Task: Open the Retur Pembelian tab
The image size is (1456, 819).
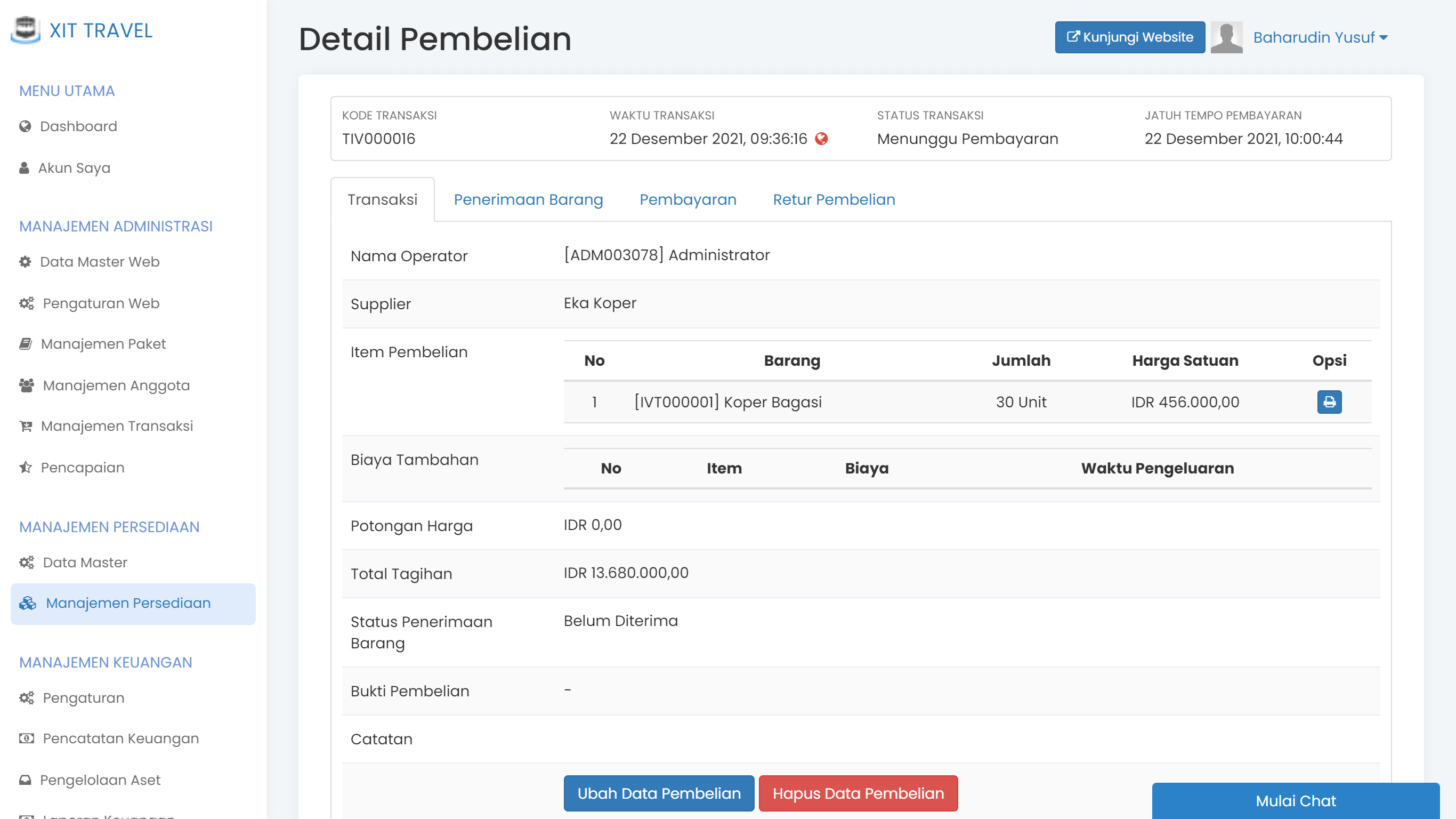Action: click(834, 199)
